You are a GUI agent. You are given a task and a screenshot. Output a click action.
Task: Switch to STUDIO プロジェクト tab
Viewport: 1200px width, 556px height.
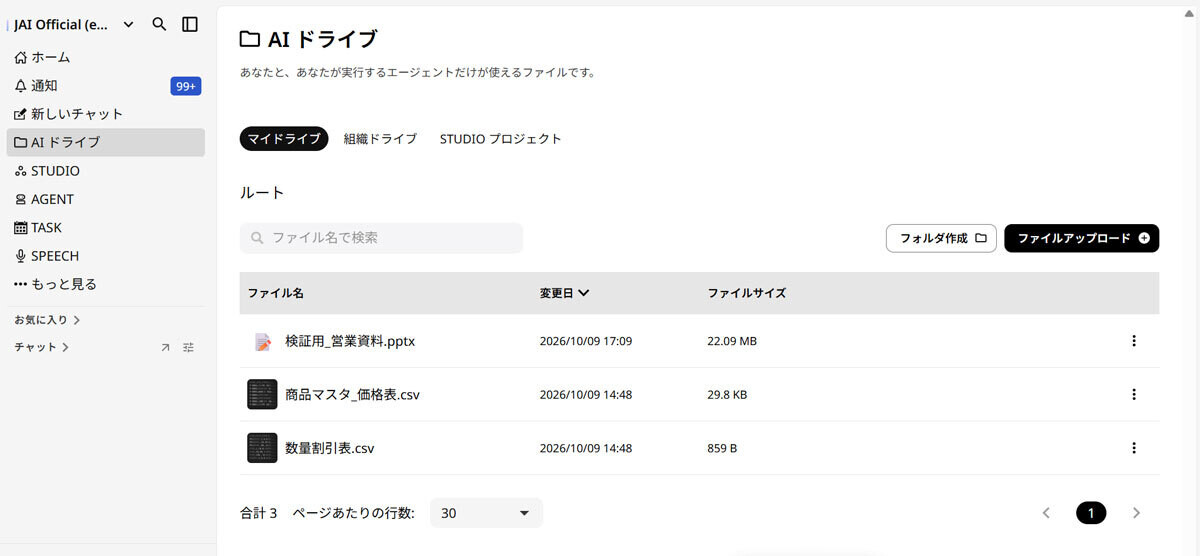click(501, 139)
